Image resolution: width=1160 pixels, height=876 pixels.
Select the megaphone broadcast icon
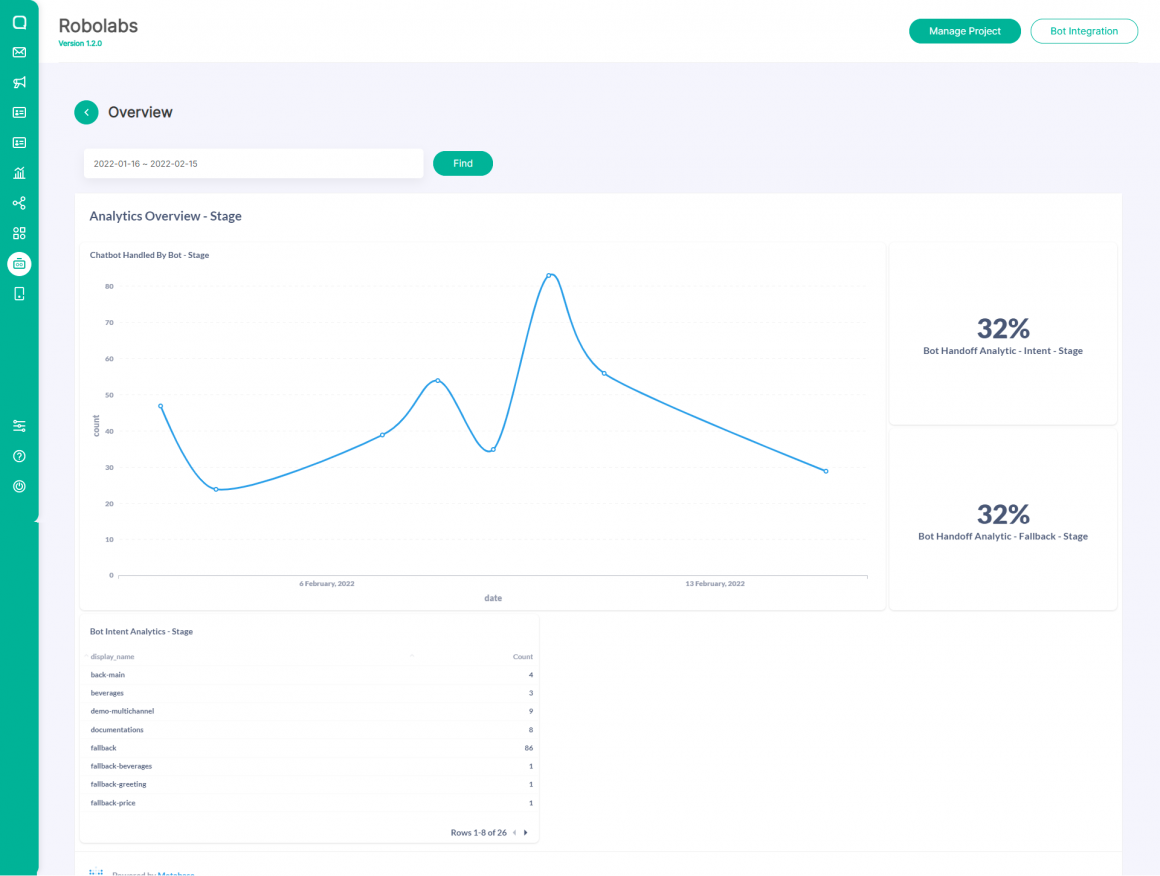click(18, 82)
